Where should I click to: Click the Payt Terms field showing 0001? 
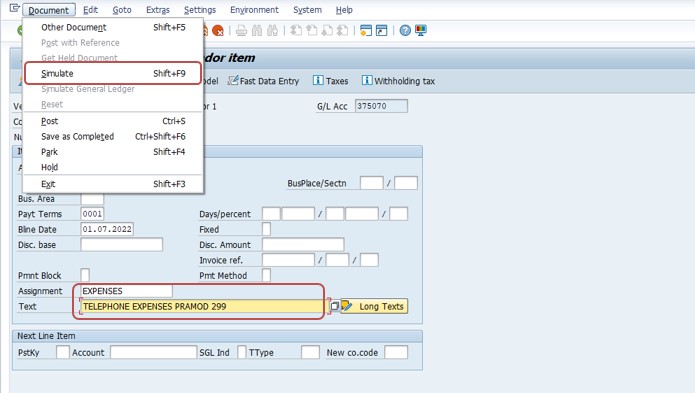pos(92,214)
